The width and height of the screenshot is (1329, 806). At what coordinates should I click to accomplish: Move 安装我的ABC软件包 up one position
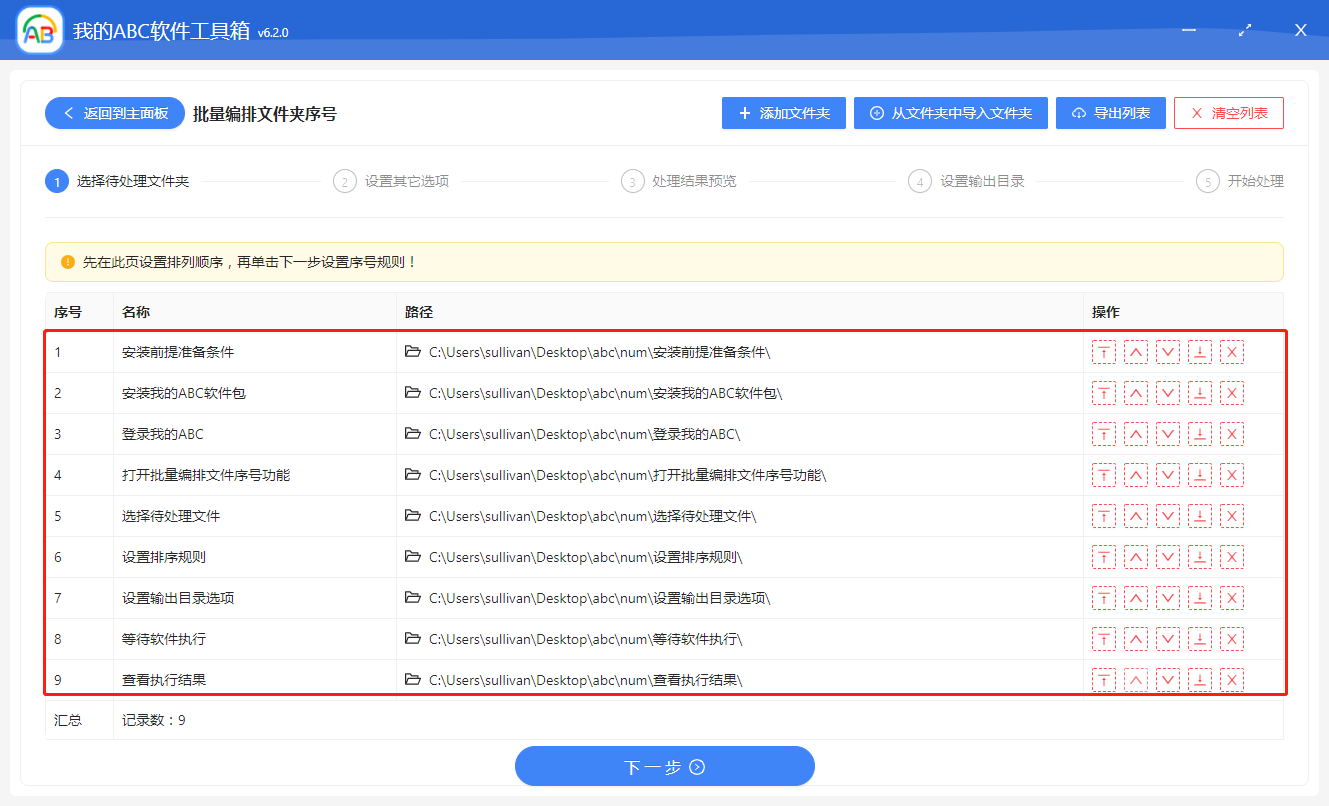pos(1136,393)
